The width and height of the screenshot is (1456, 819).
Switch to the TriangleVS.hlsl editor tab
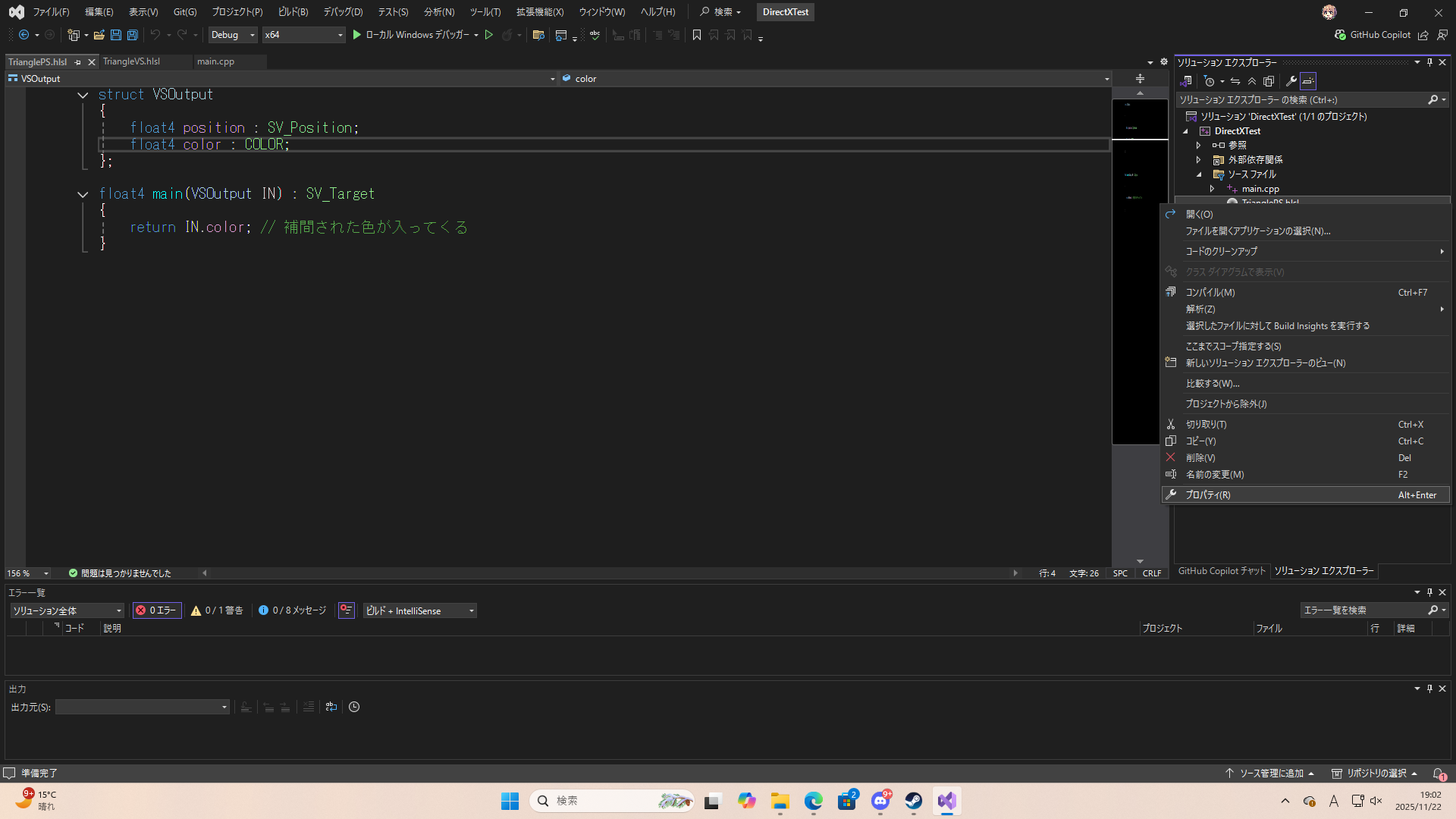pyautogui.click(x=132, y=61)
